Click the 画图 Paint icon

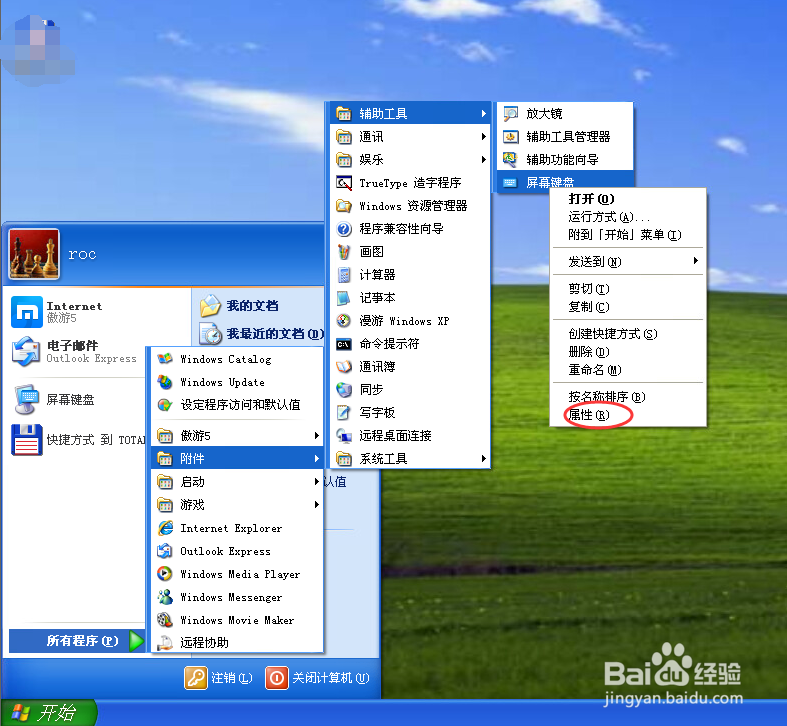pos(344,252)
